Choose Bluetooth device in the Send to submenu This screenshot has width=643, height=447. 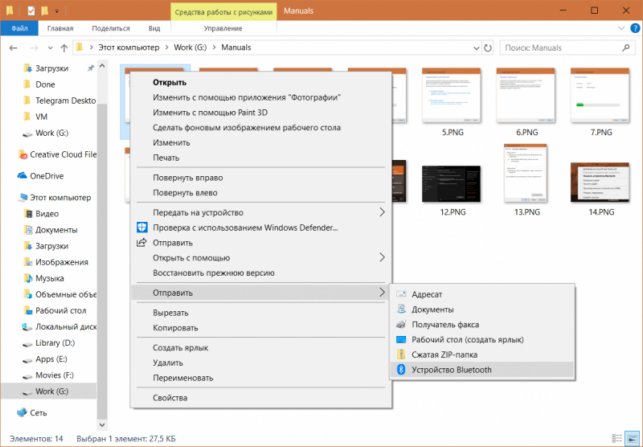482,369
